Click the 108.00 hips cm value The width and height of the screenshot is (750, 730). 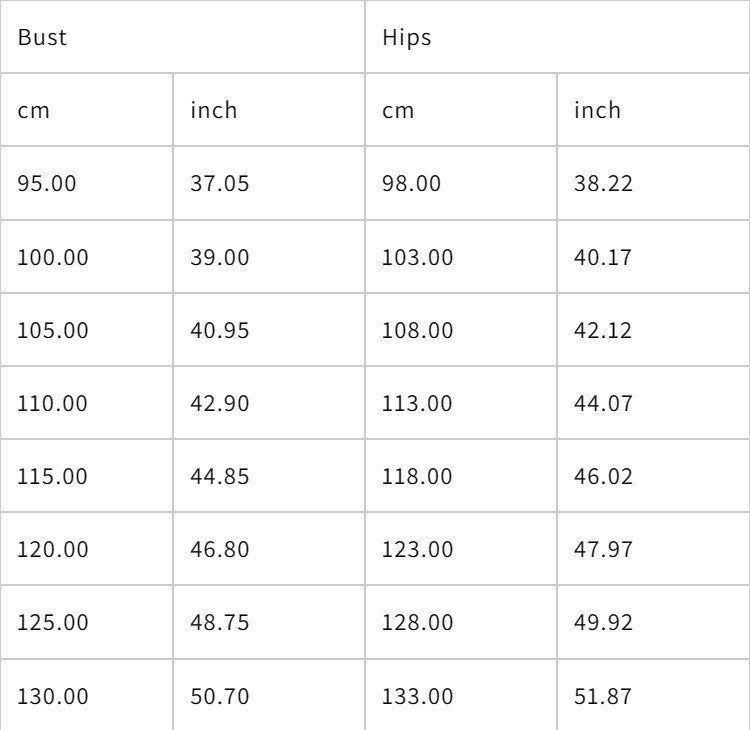[417, 330]
